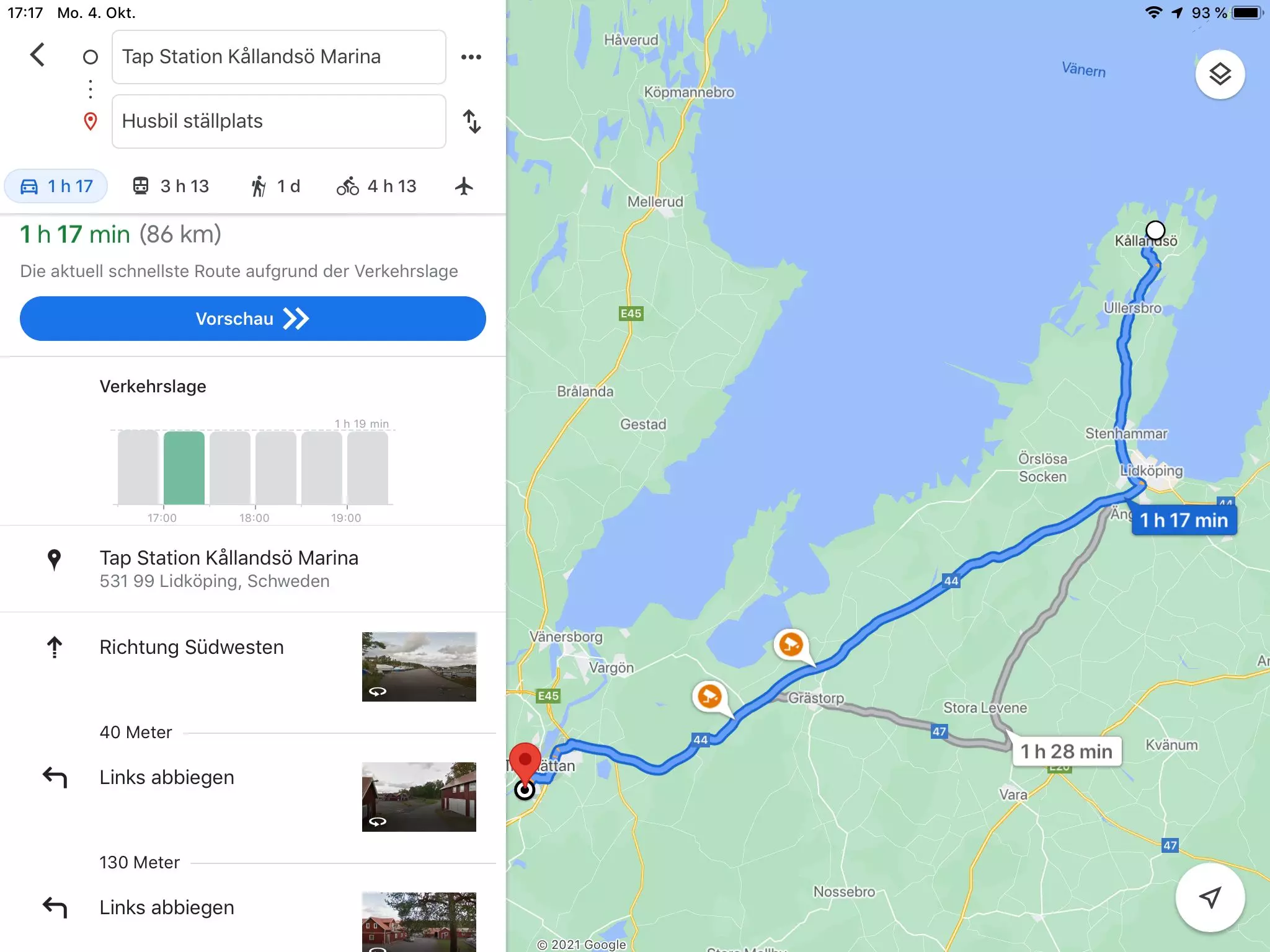This screenshot has width=1270, height=952.
Task: Open street view thumbnail for Richtung Südwesten
Action: tap(419, 667)
